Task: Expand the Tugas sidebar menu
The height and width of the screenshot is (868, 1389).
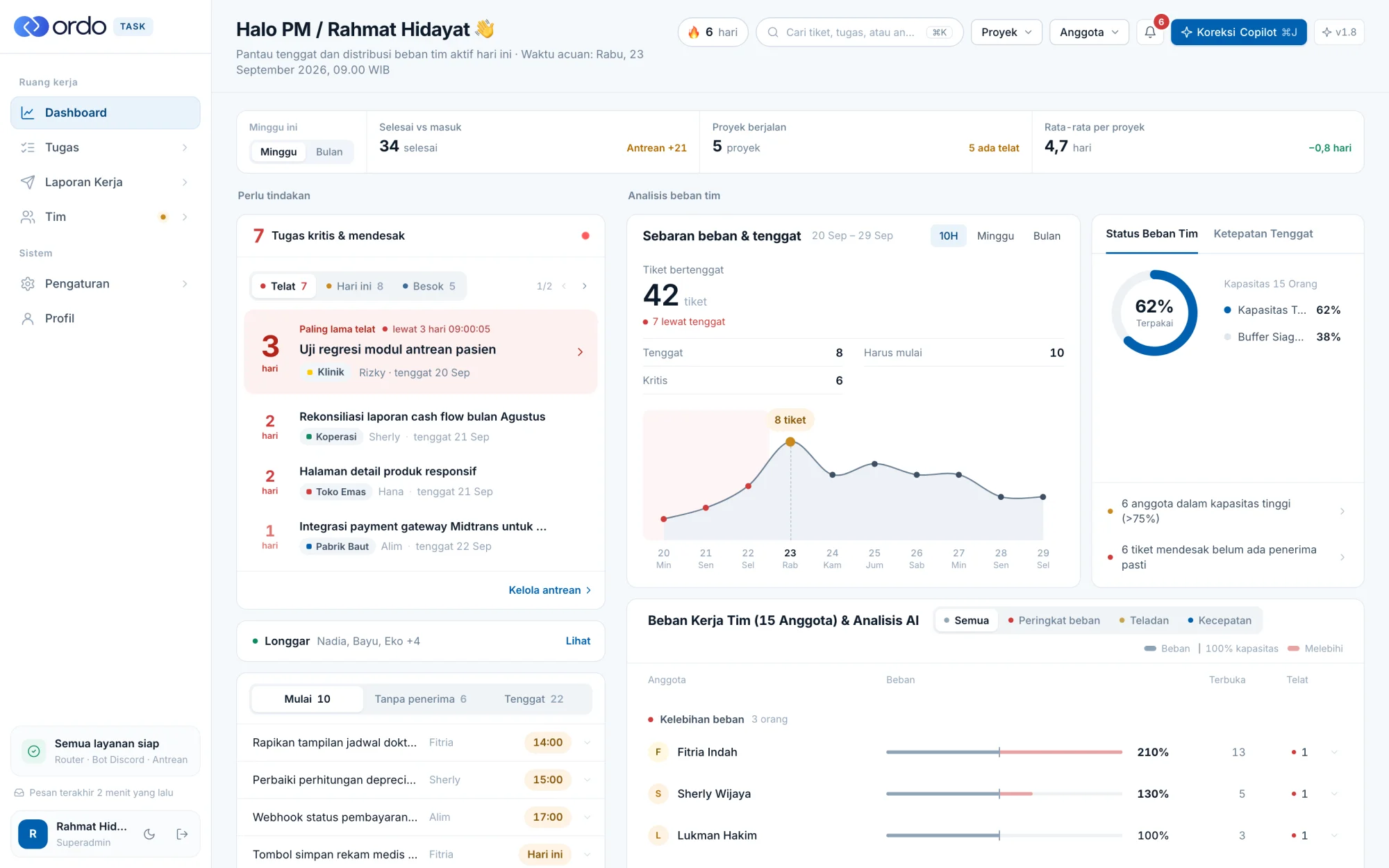Action: pos(185,147)
